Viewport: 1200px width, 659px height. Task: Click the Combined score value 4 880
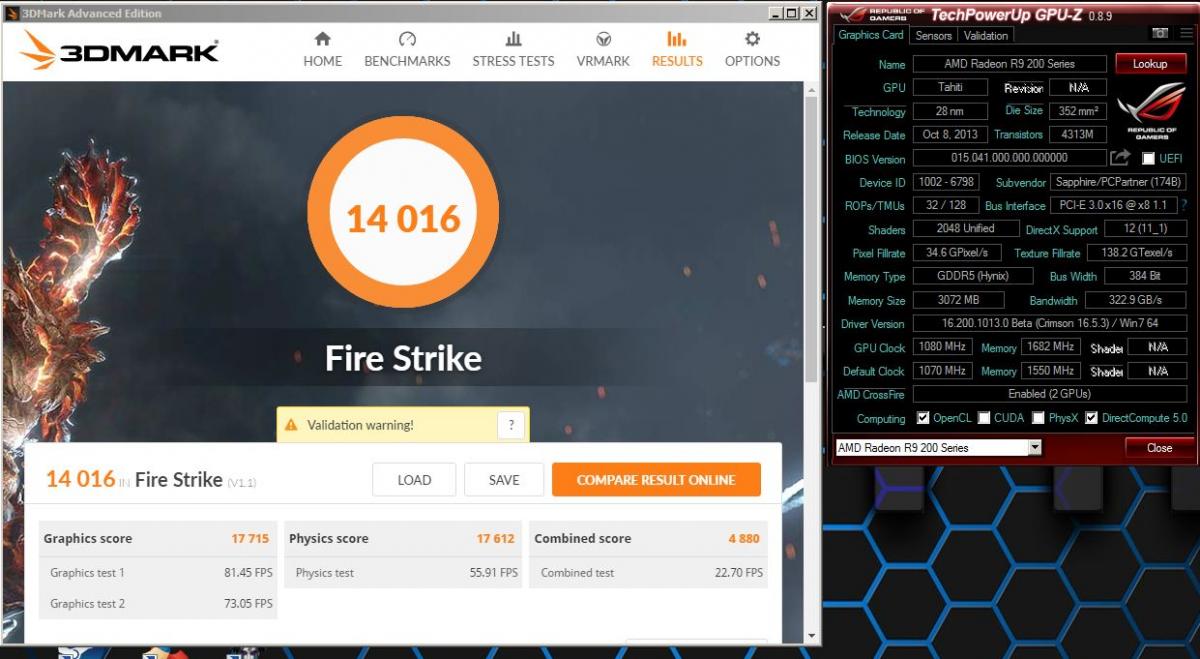(x=744, y=538)
